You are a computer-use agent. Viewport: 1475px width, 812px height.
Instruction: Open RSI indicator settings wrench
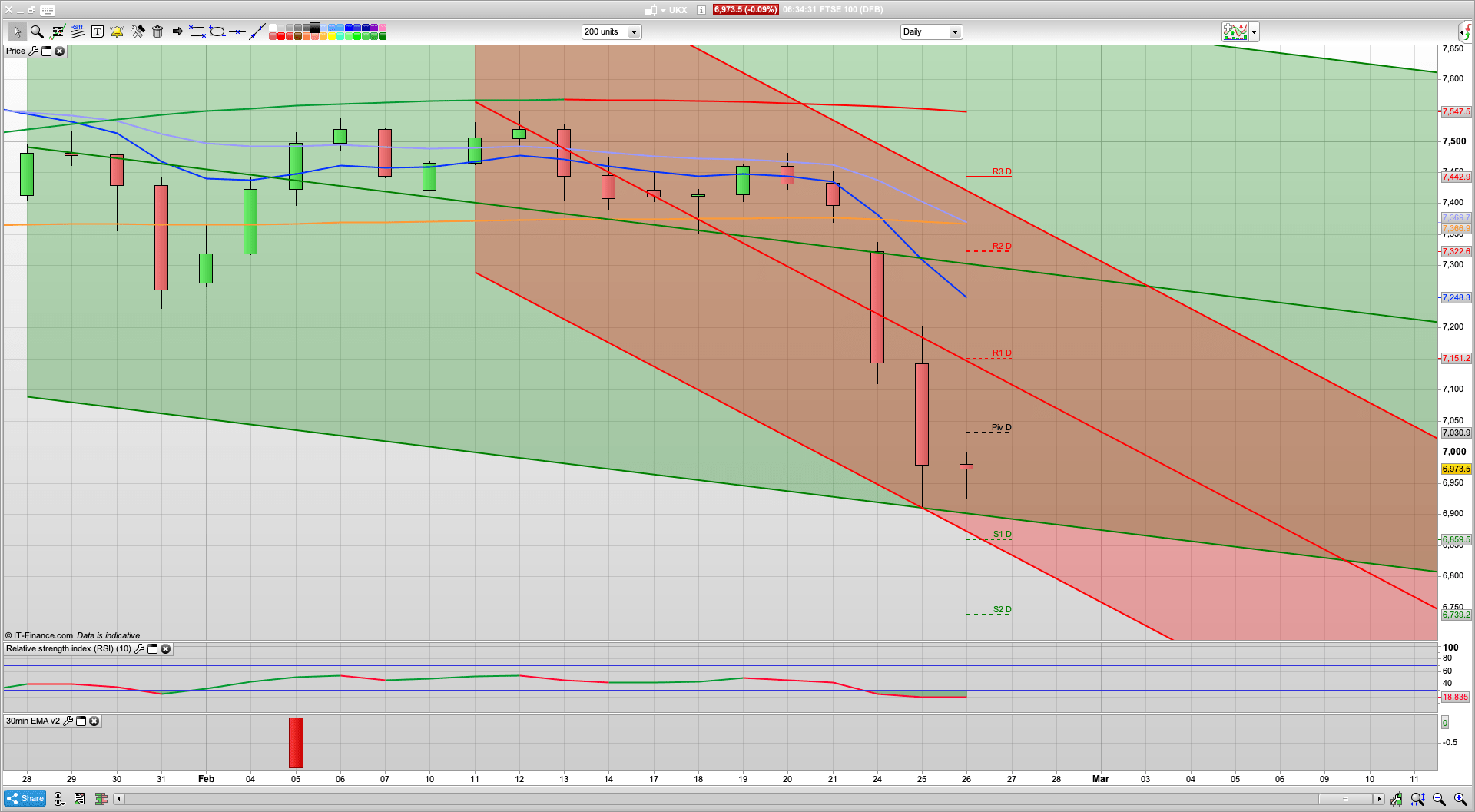click(x=139, y=649)
